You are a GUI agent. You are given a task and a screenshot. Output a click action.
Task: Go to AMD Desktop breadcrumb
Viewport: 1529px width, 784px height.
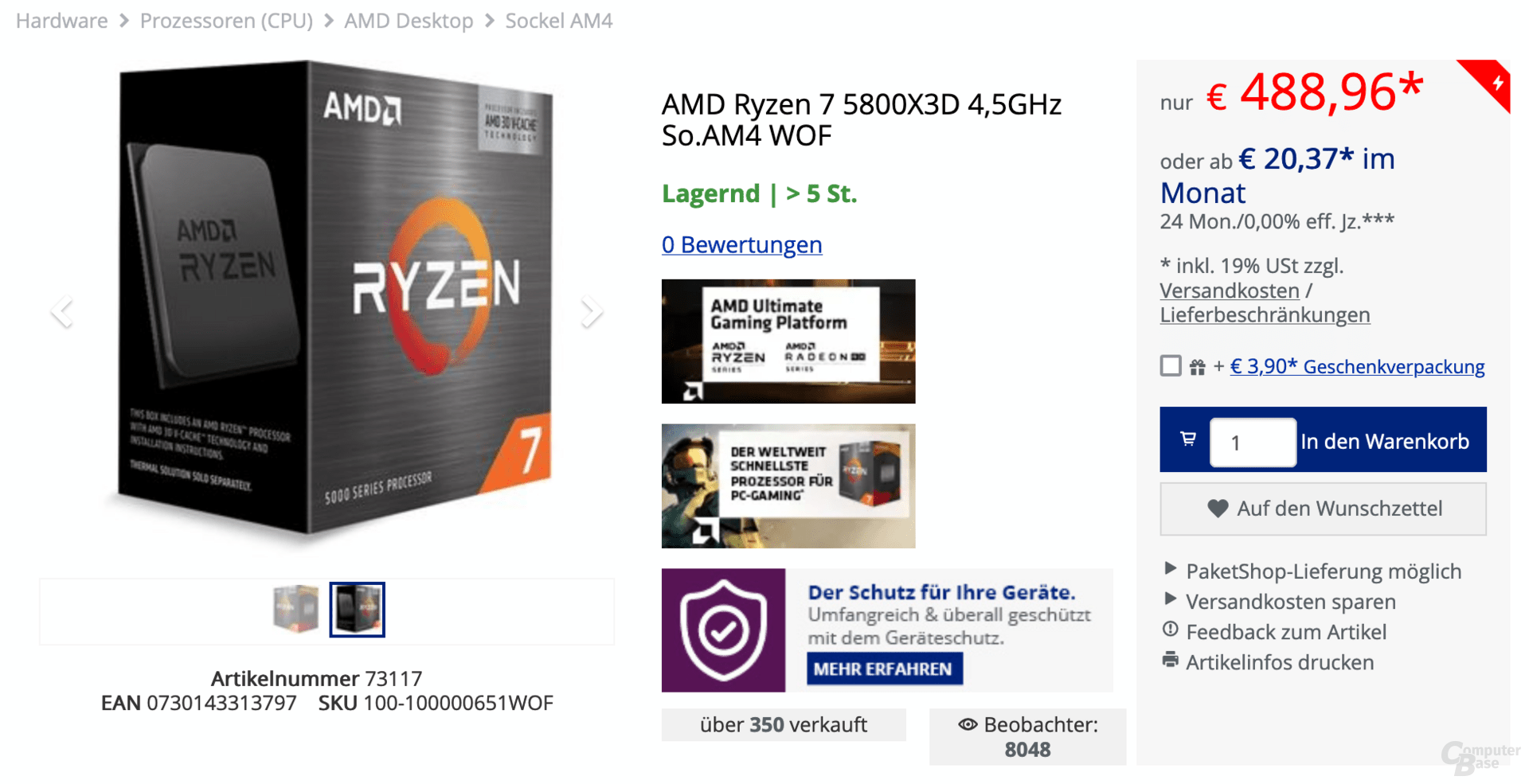(409, 21)
